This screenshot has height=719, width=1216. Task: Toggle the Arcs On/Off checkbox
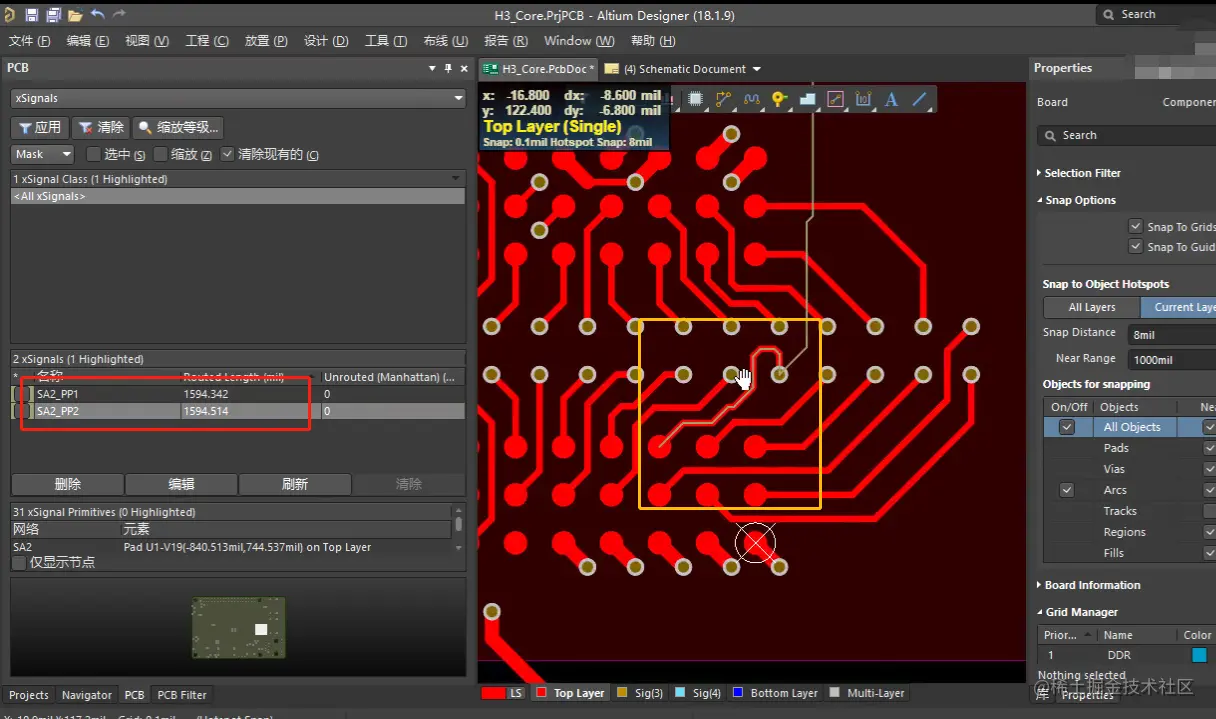tap(1067, 490)
